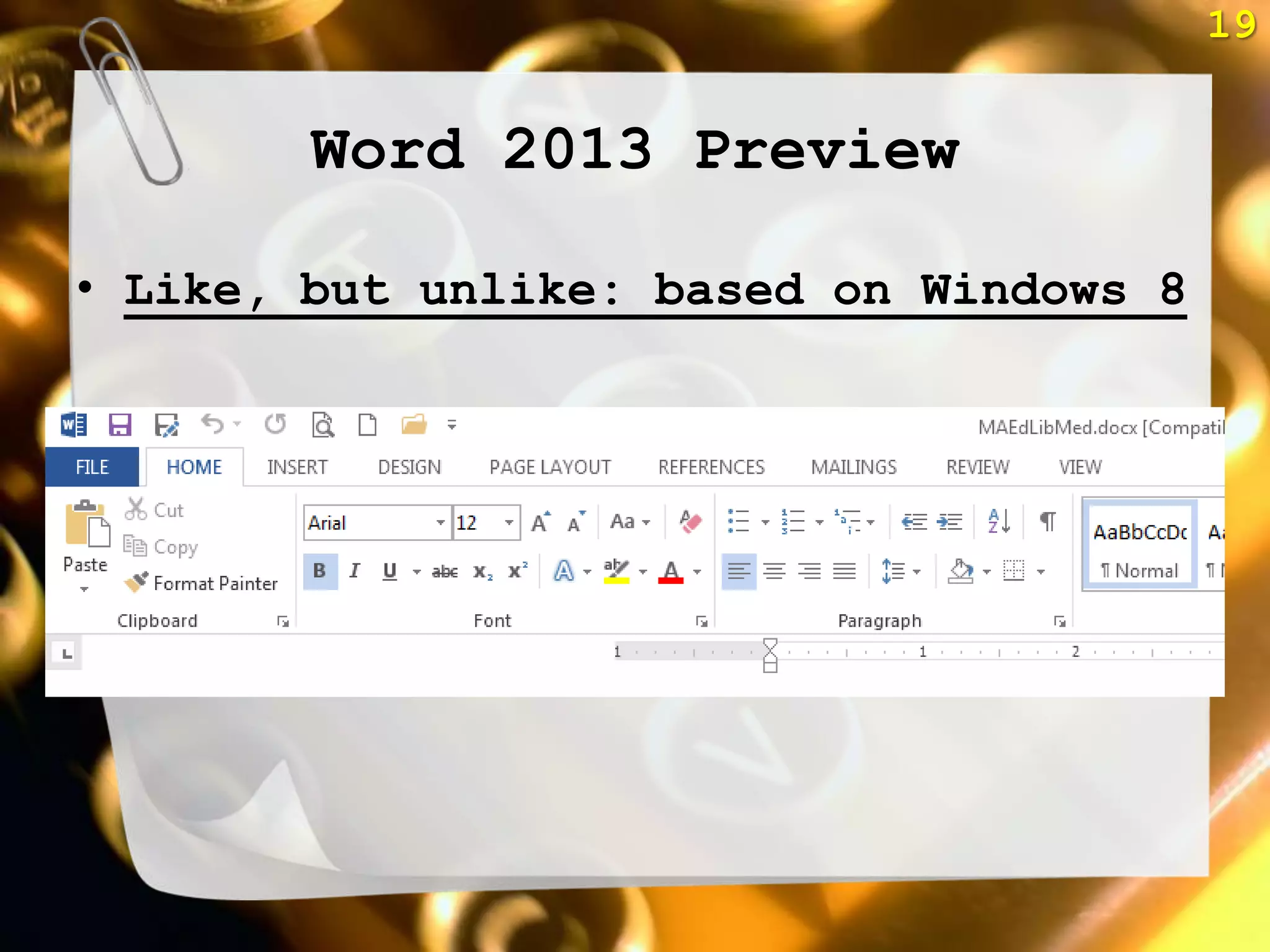Open the Clipboard pane launcher
This screenshot has width=1270, height=952.
(283, 621)
